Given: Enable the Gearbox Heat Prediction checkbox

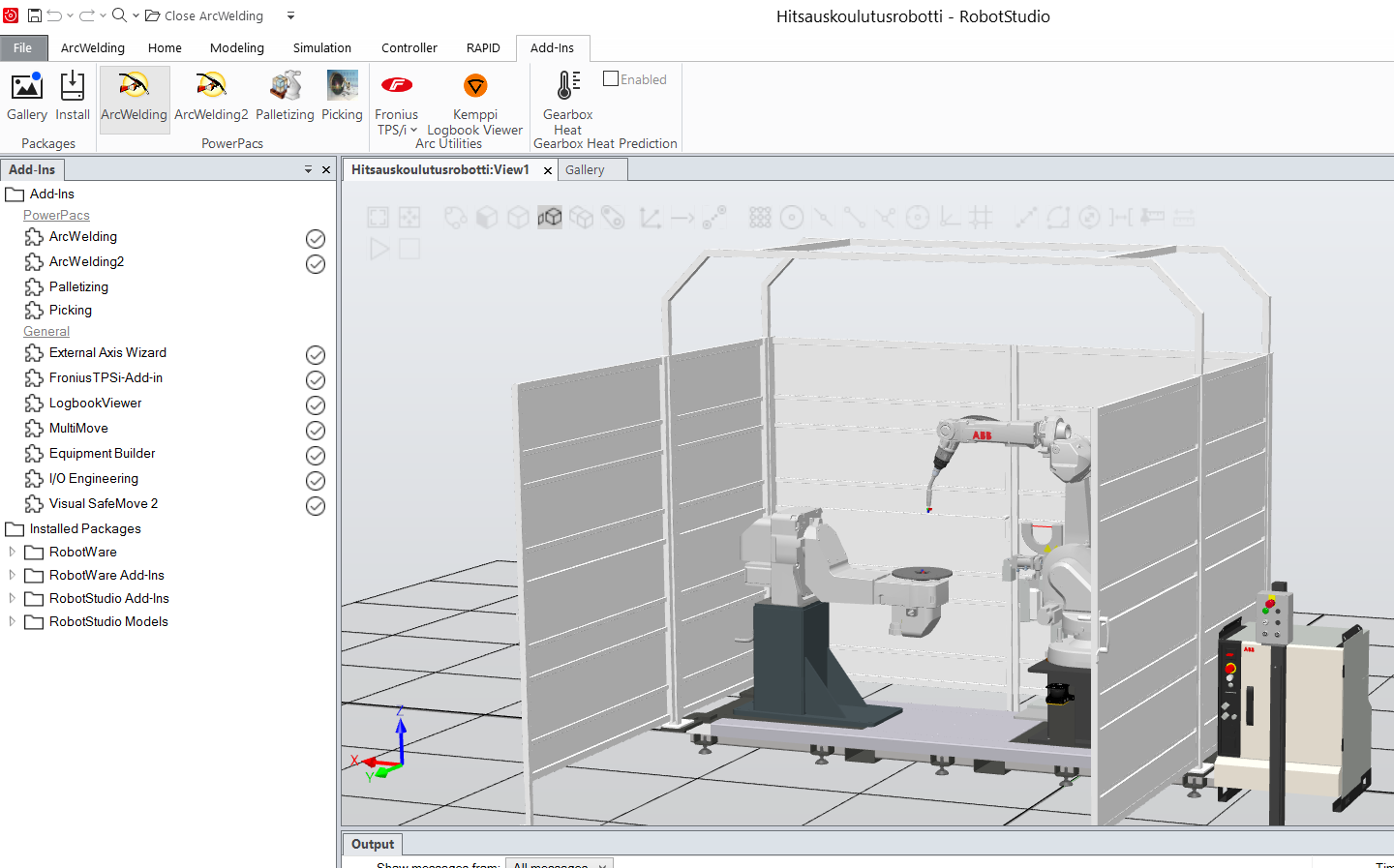Looking at the screenshot, I should 611,79.
